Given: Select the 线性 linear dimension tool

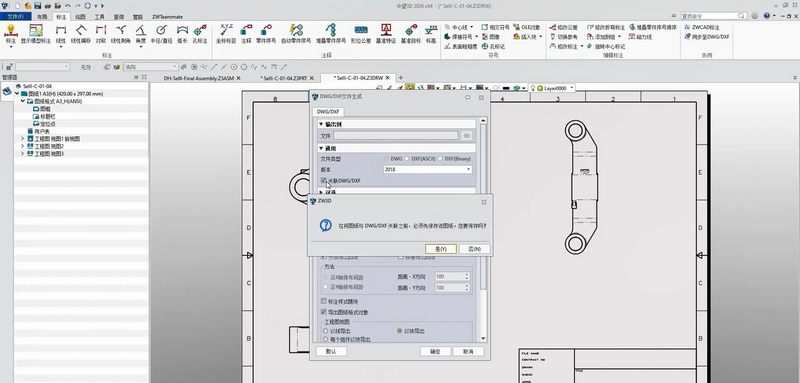Looking at the screenshot, I should (61, 34).
